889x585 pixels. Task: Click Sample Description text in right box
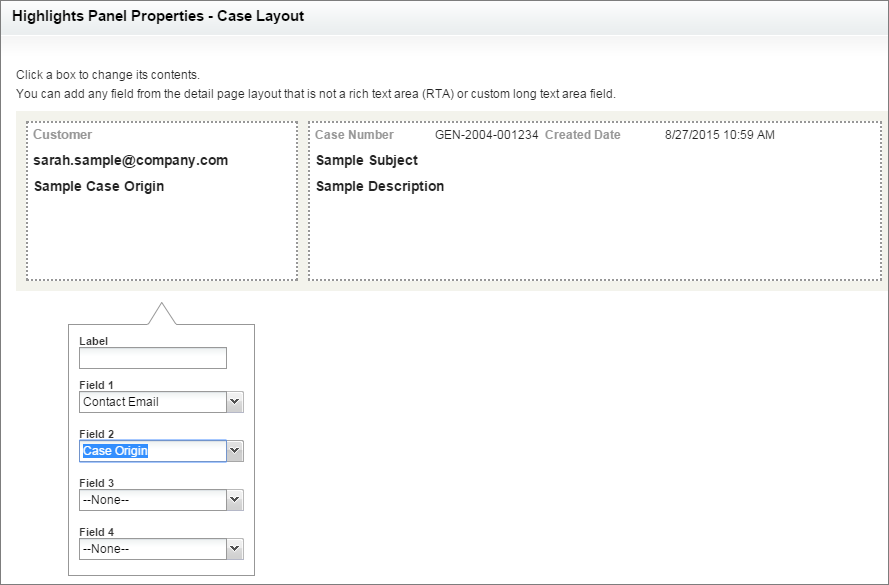pyautogui.click(x=380, y=186)
